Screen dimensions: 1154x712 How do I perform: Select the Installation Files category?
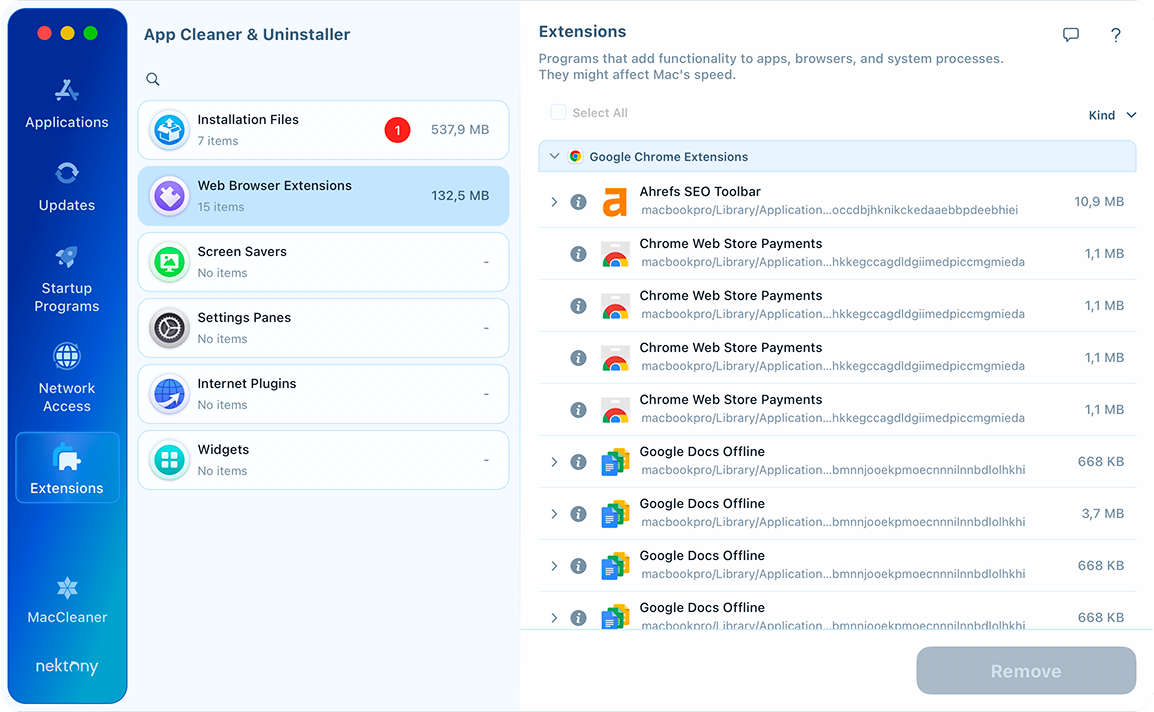(x=323, y=130)
